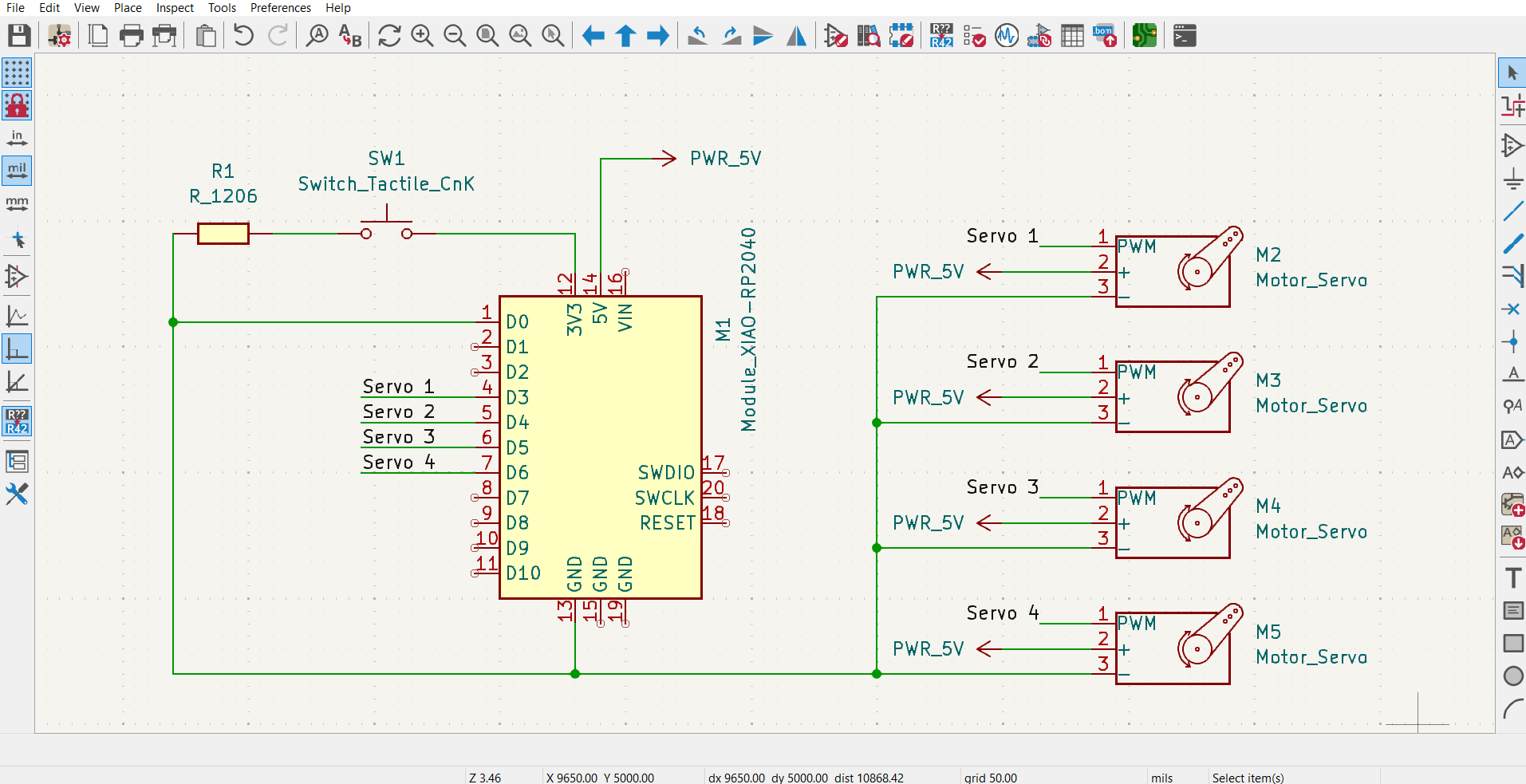Screen dimensions: 1526x784
Task: Toggle hidden pins display
Action: pyautogui.click(x=17, y=276)
